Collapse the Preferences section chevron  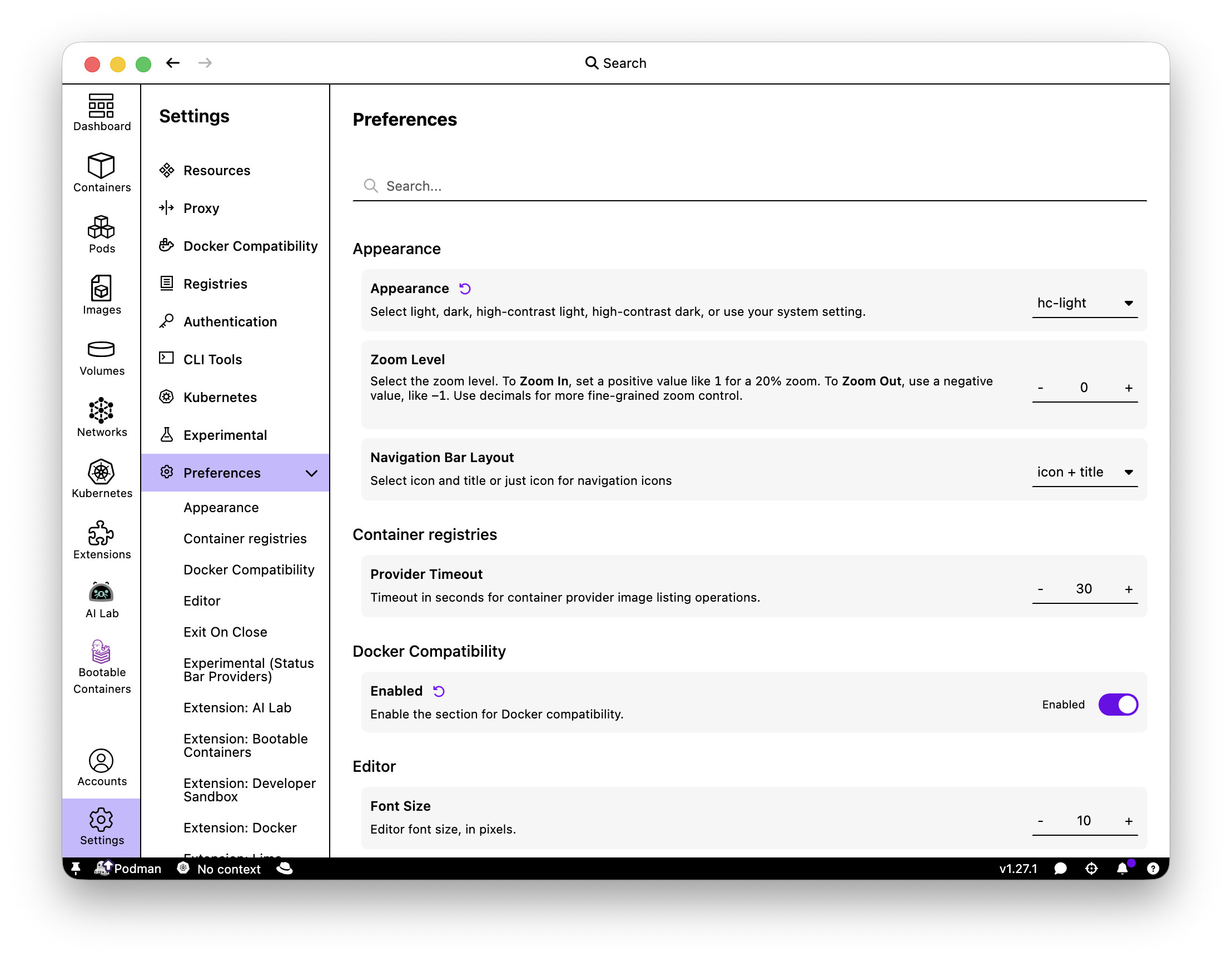pyautogui.click(x=311, y=473)
